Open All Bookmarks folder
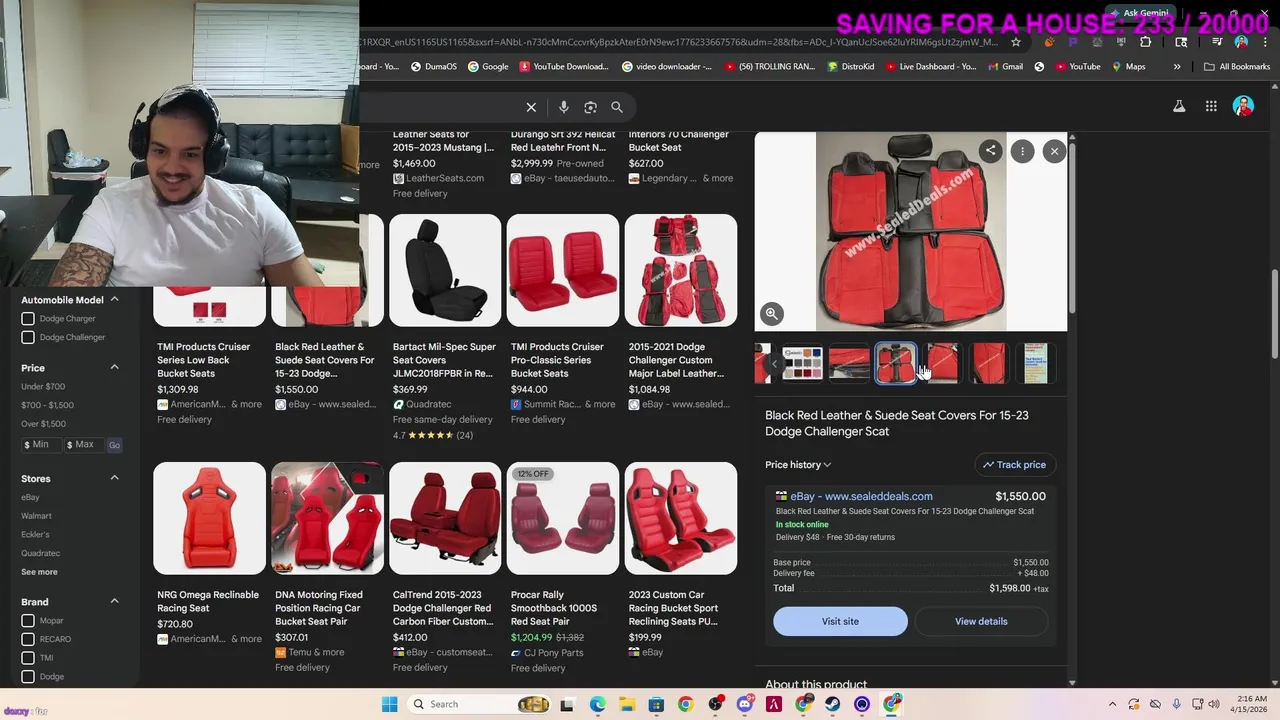Image resolution: width=1280 pixels, height=720 pixels. coord(1237,67)
